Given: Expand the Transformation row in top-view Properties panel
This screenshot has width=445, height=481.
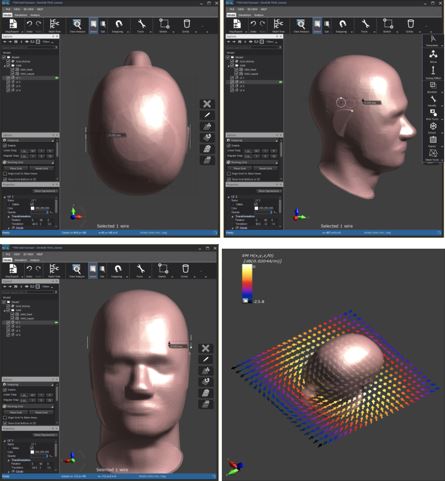Looking at the screenshot, I should (9, 216).
